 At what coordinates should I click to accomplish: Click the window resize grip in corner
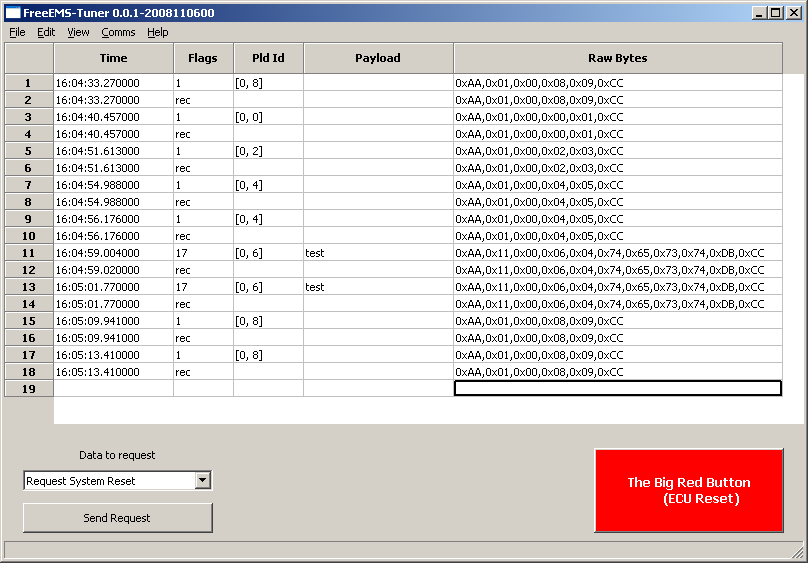(x=797, y=552)
